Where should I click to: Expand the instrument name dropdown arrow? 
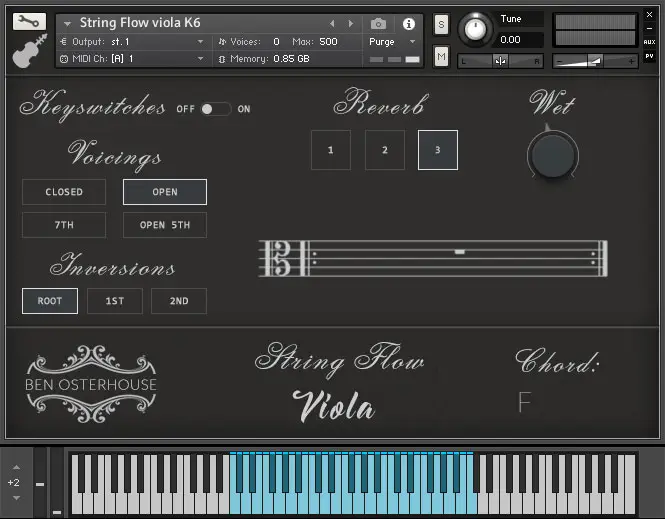67,24
